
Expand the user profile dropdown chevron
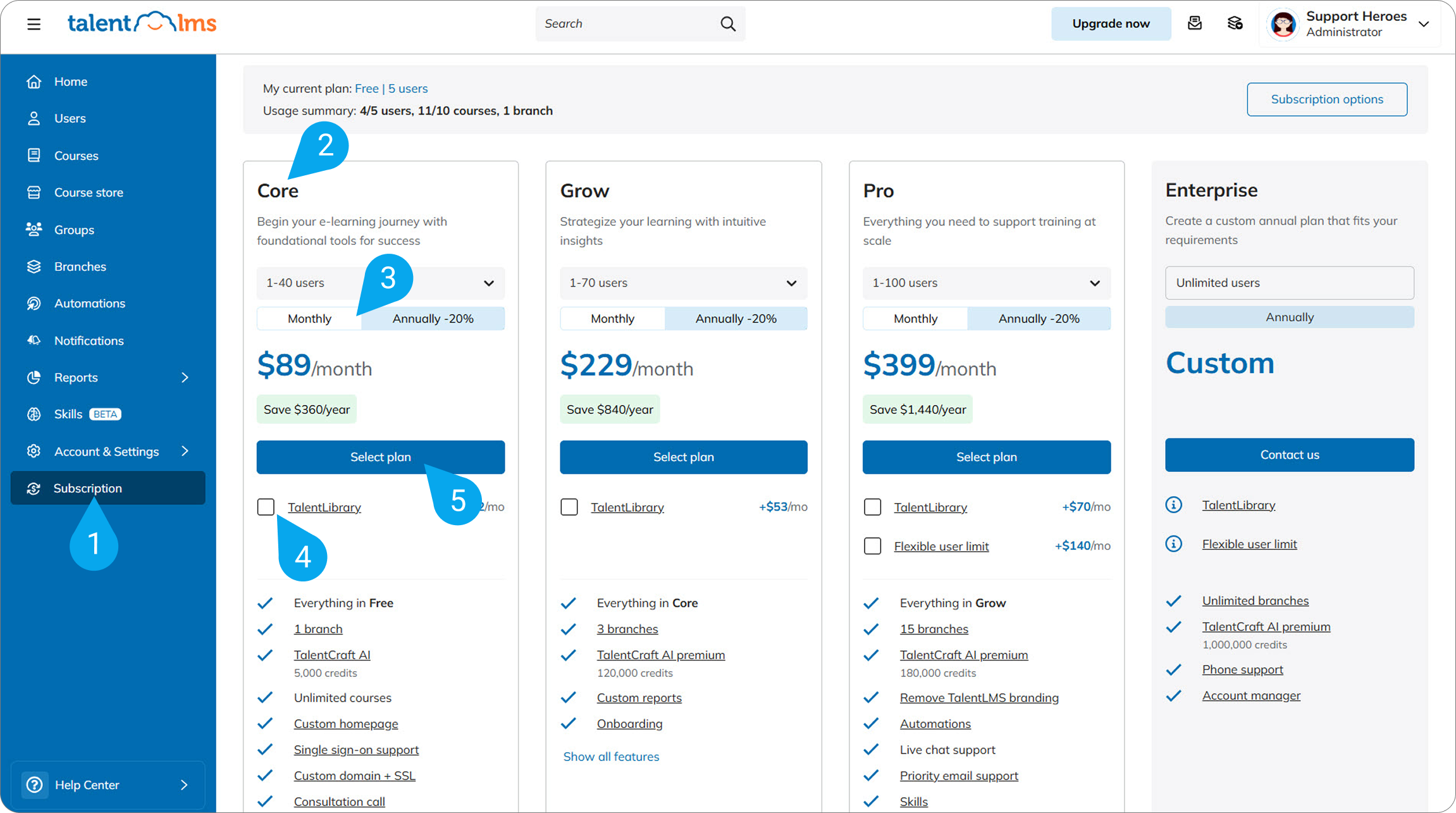coord(1424,24)
